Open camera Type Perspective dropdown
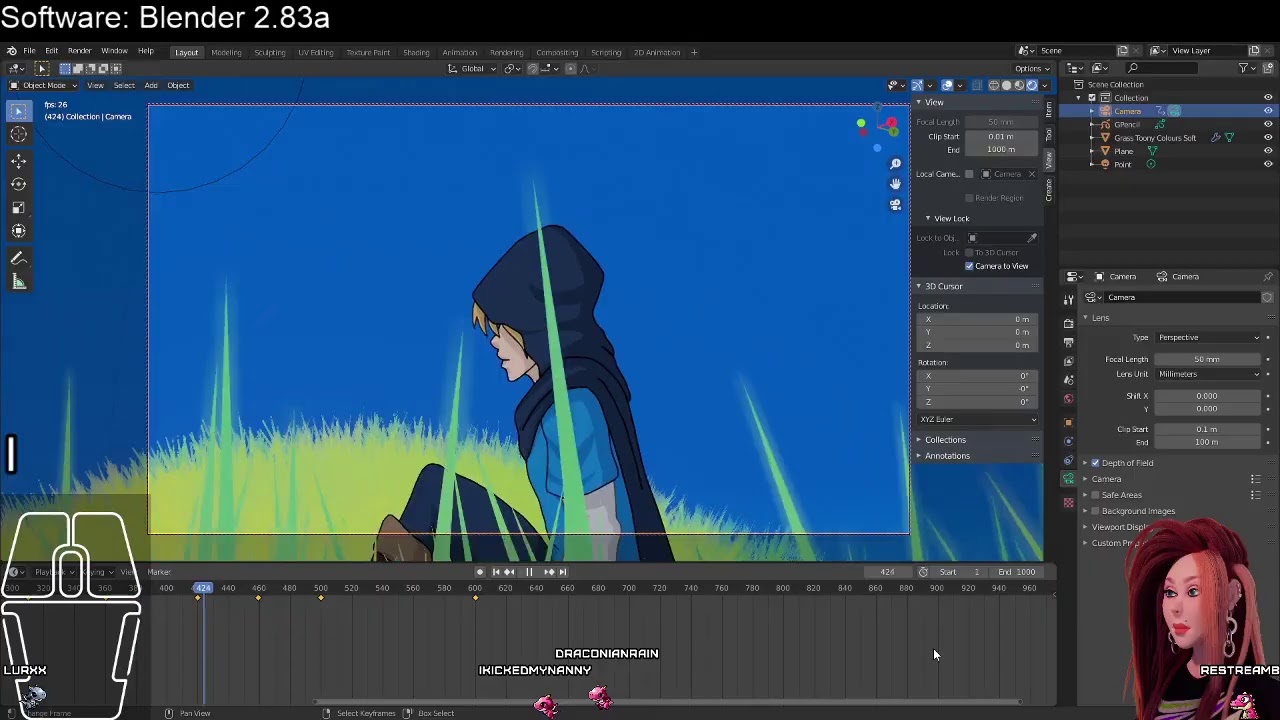 click(x=1208, y=337)
